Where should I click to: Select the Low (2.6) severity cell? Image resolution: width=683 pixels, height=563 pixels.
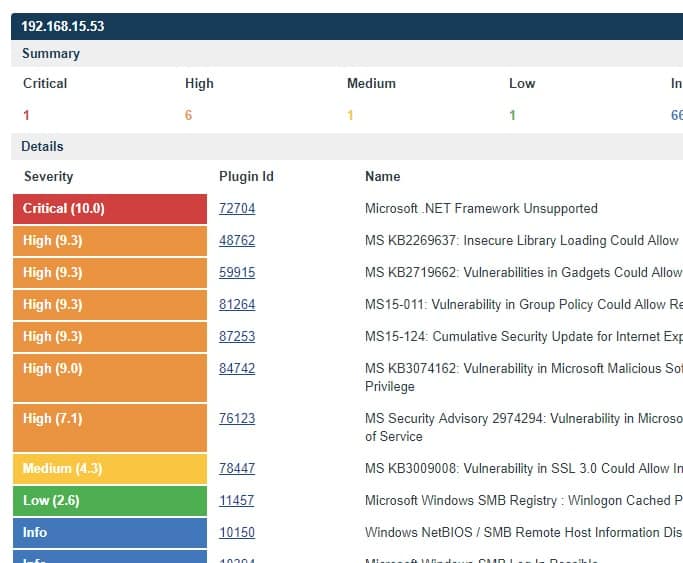point(110,501)
